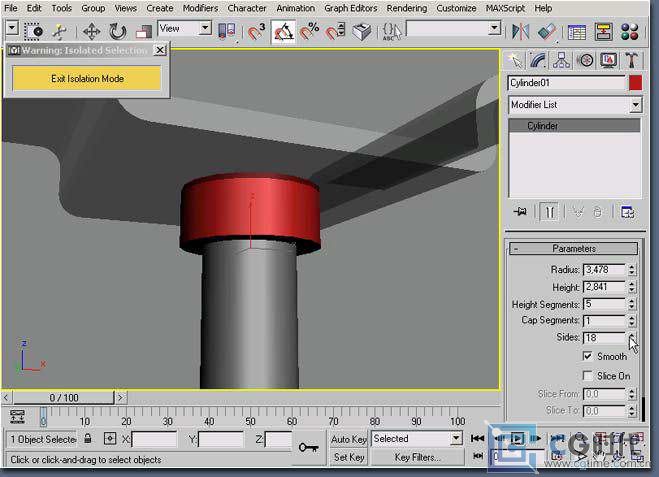The image size is (659, 477).
Task: Open the selection filter dropdown arrow
Action: [x=12, y=29]
